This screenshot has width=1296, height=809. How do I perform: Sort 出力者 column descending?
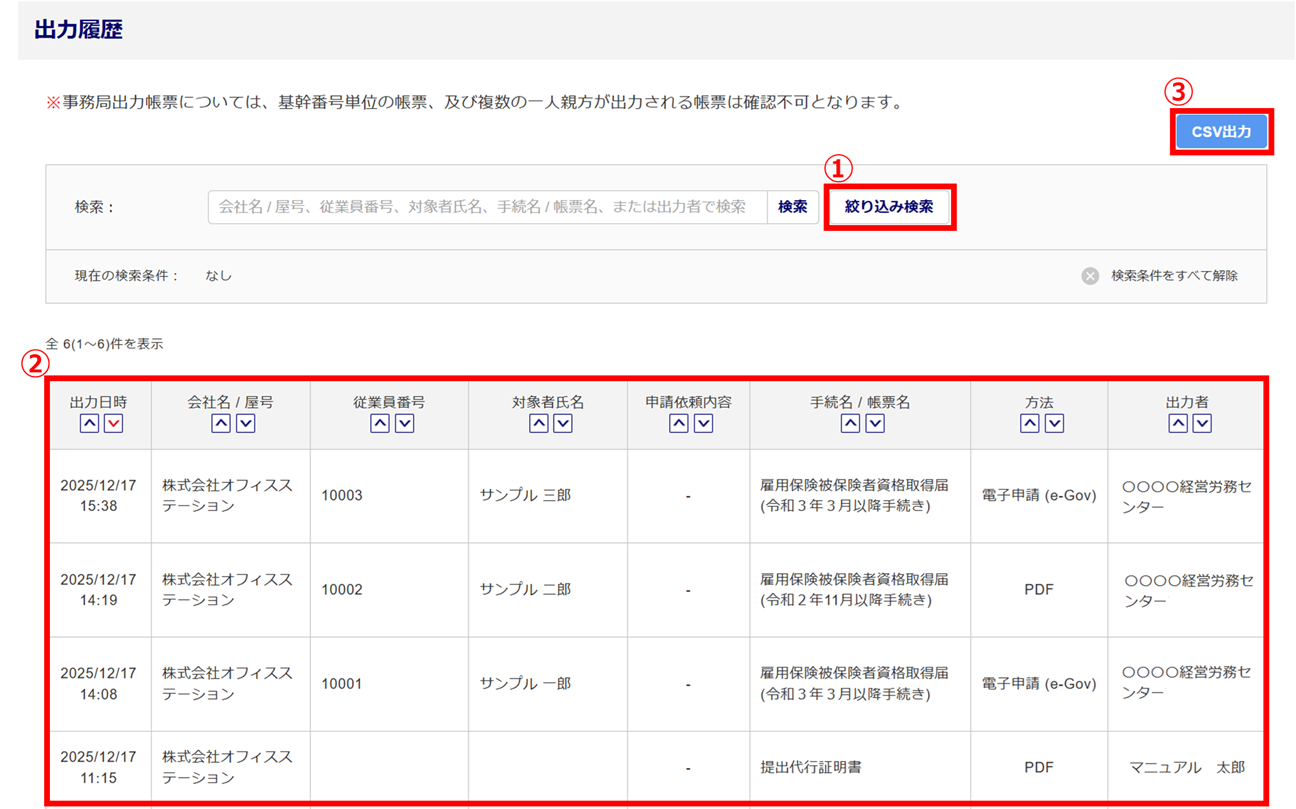(1202, 424)
